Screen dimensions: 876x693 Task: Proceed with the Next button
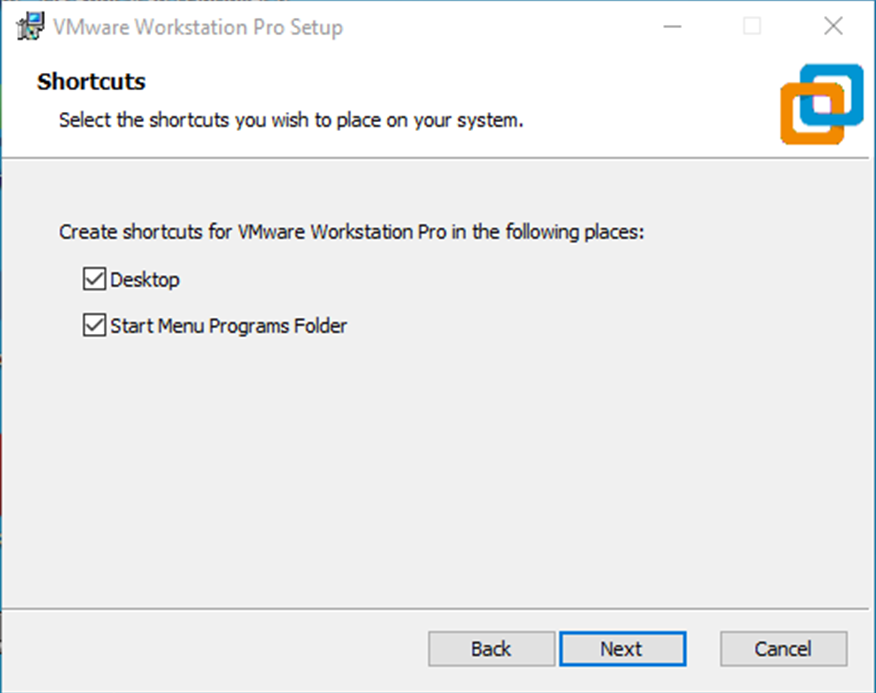click(x=622, y=649)
